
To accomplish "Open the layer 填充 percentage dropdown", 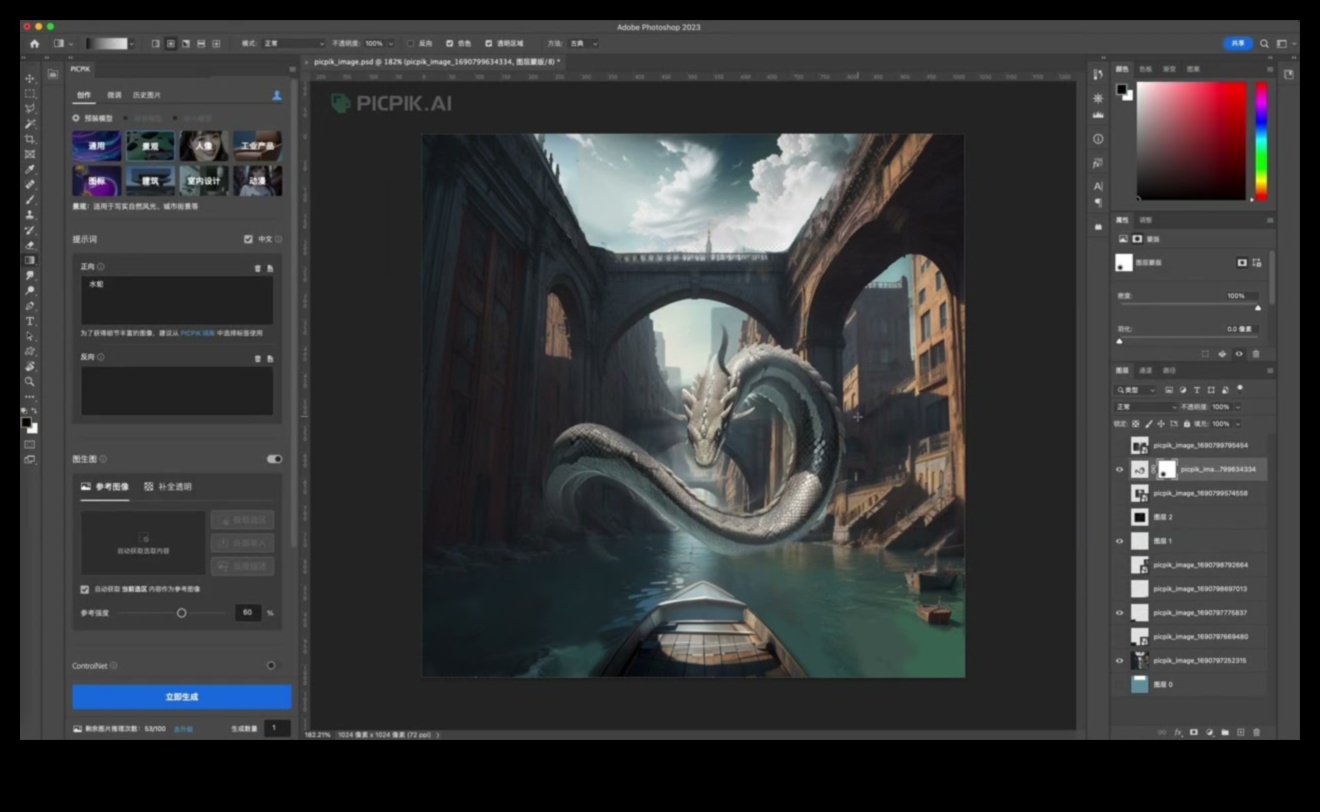I will coord(1237,424).
